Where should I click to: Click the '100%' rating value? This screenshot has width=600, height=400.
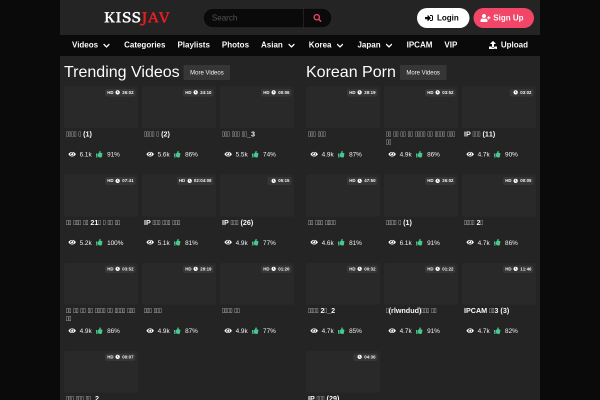(115, 243)
